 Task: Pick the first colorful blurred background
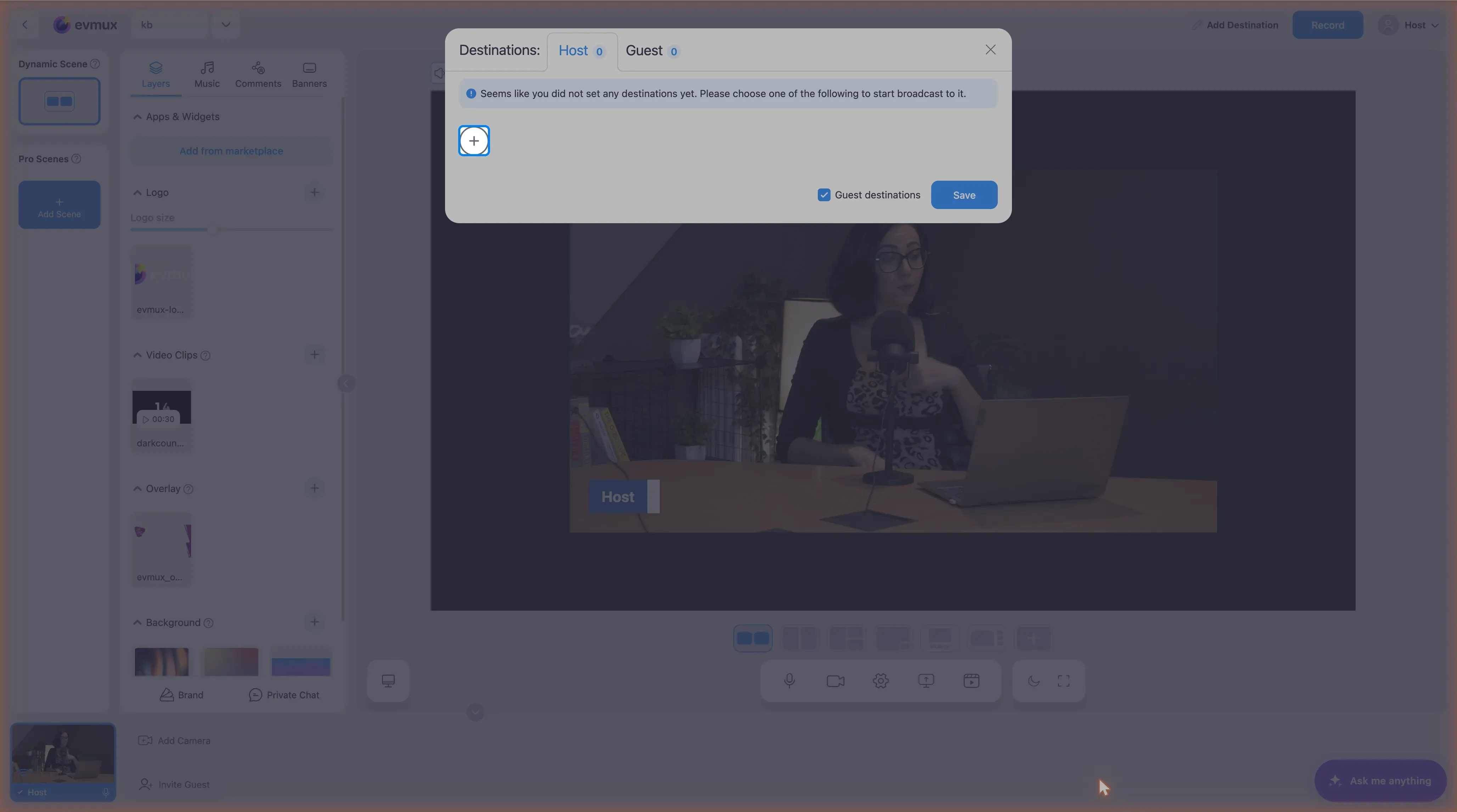(x=162, y=661)
